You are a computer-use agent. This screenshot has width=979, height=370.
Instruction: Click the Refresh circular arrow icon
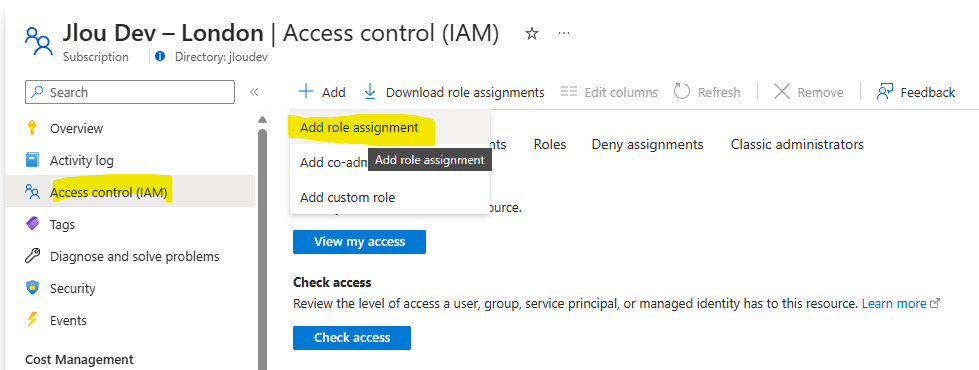682,92
